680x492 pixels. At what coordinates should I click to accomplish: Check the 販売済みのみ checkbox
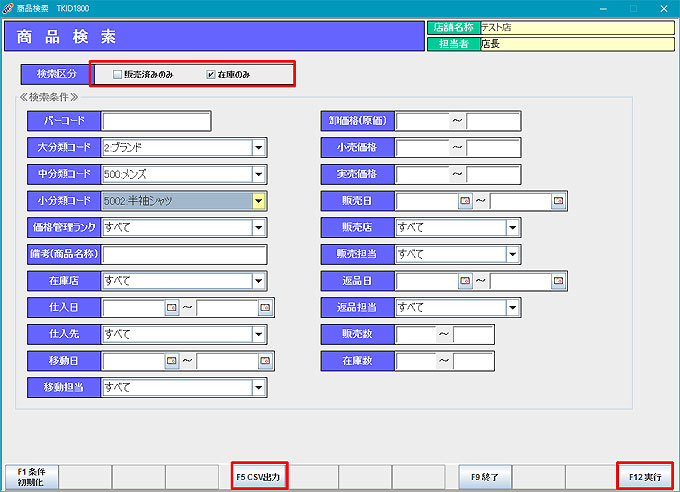pos(117,75)
